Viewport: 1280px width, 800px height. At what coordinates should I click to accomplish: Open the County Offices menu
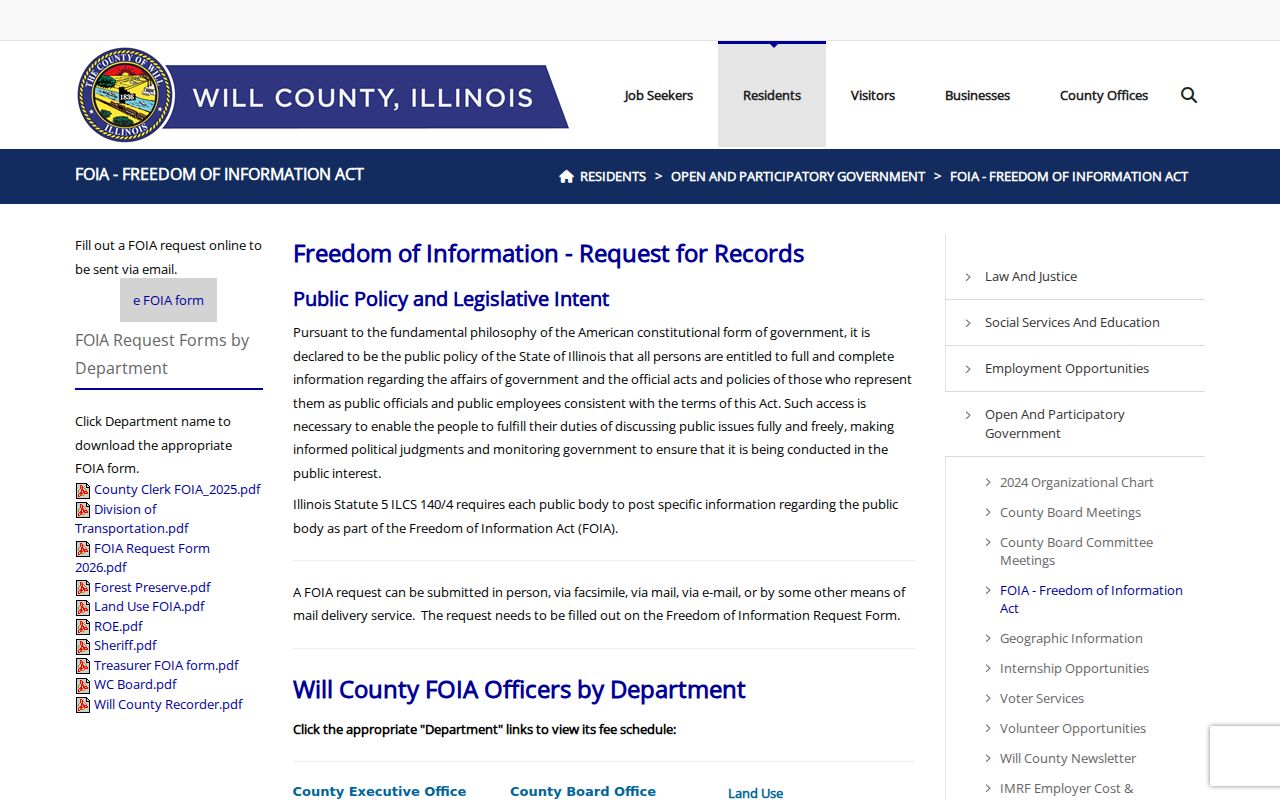point(1104,95)
